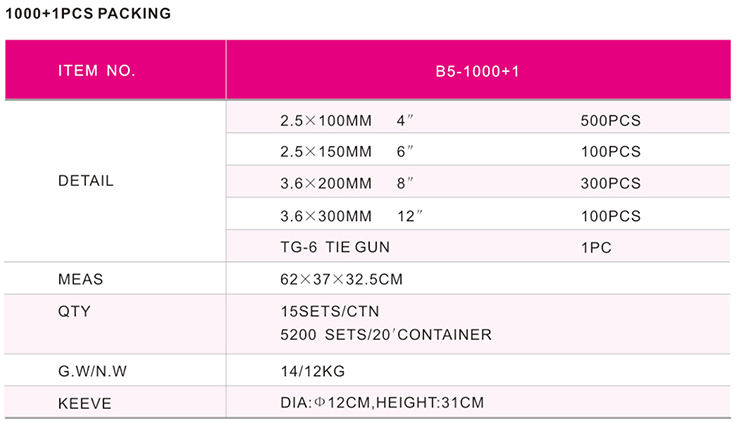The width and height of the screenshot is (740, 426).
Task: Select the DETAIL row label
Action: (86, 181)
